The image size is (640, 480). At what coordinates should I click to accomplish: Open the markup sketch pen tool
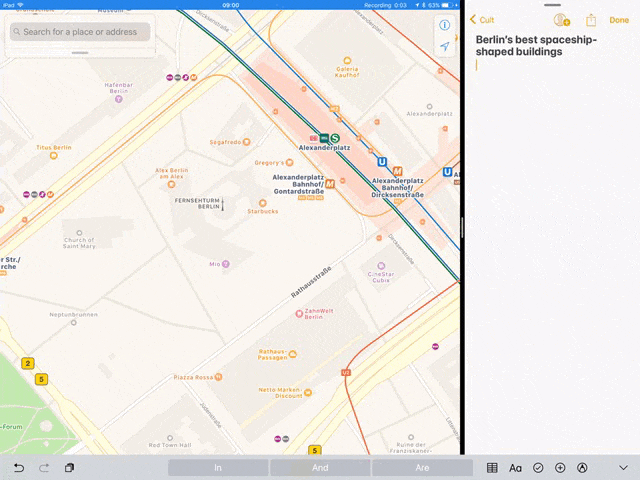click(x=582, y=468)
